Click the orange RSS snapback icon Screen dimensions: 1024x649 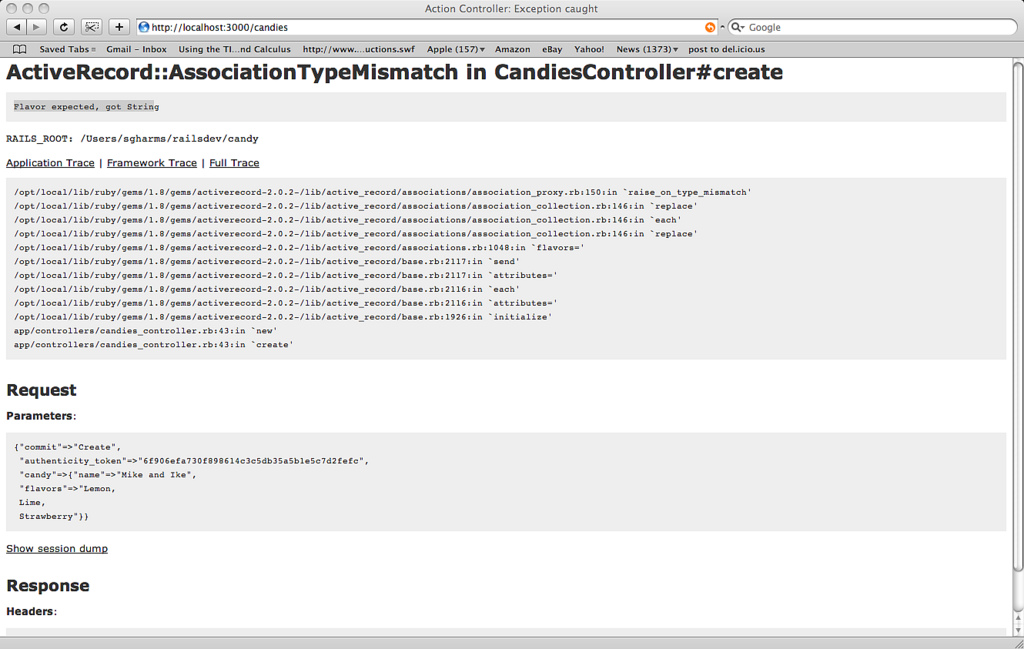click(x=710, y=27)
